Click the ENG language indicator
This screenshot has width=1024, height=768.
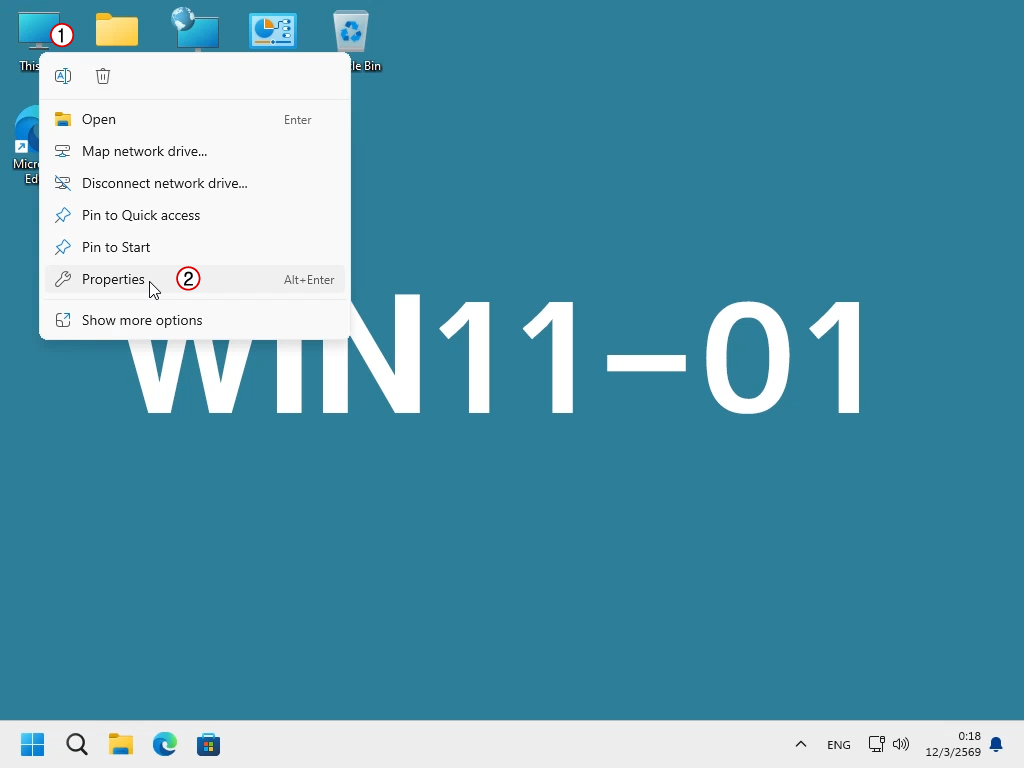pos(839,744)
